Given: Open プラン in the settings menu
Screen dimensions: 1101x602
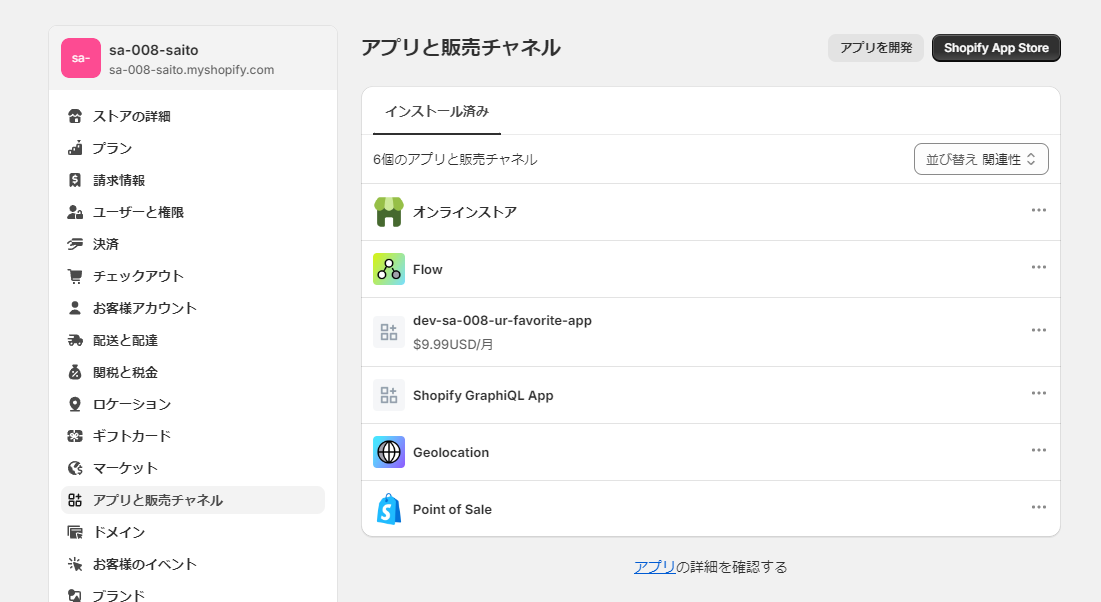Looking at the screenshot, I should tap(193, 148).
